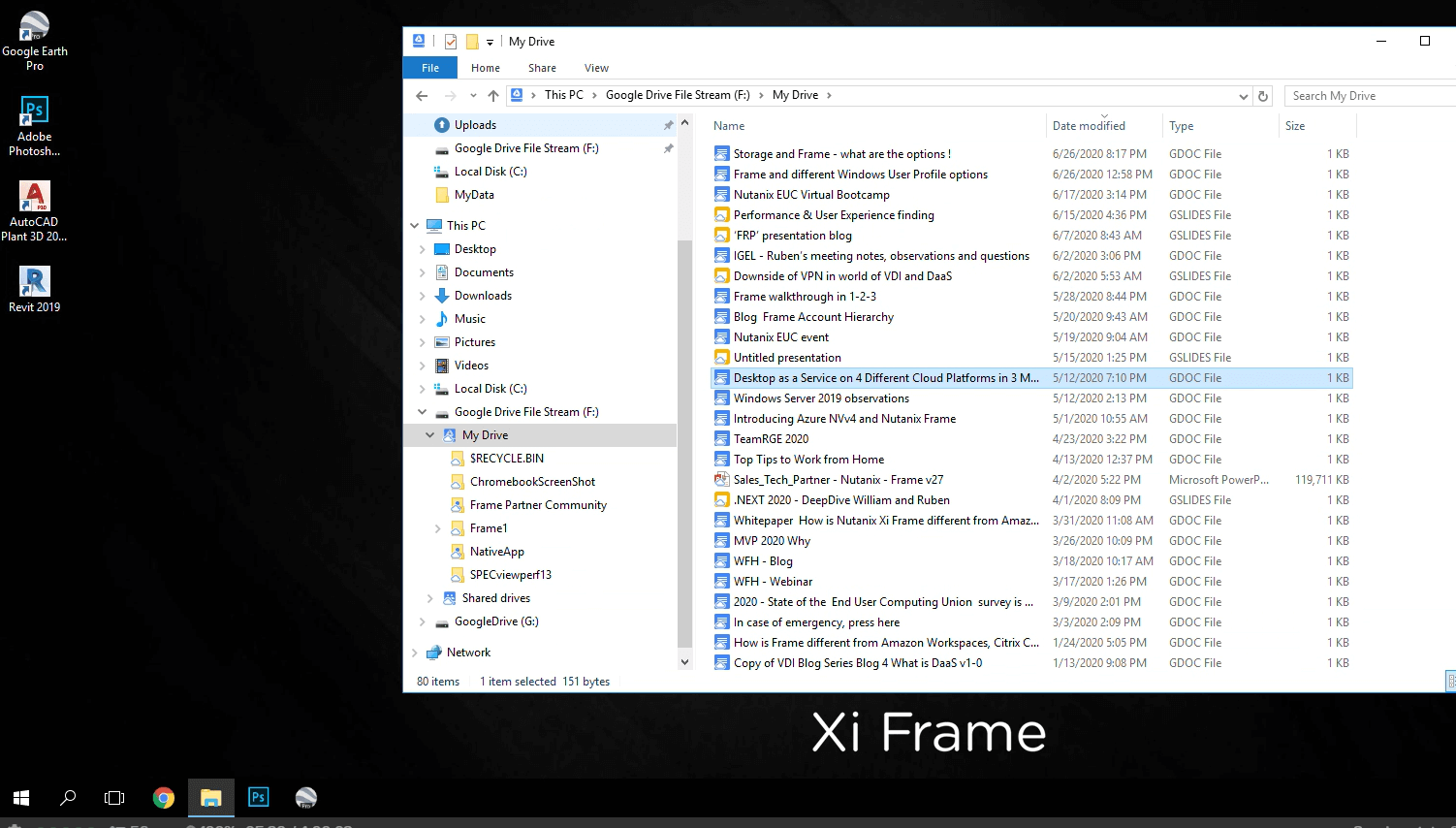Open the File menu tab

pyautogui.click(x=430, y=68)
